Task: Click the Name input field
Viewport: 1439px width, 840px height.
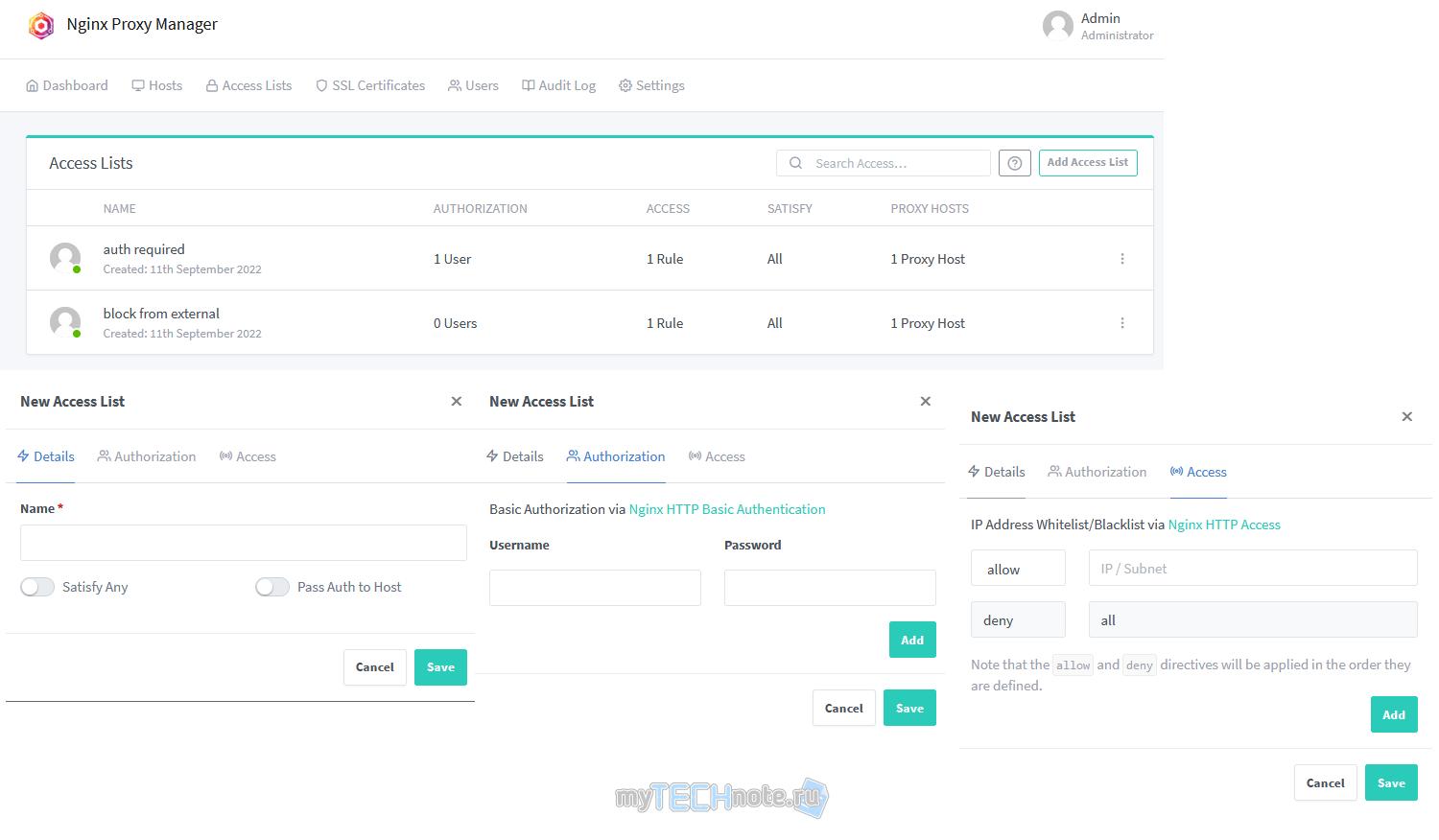Action: click(244, 543)
